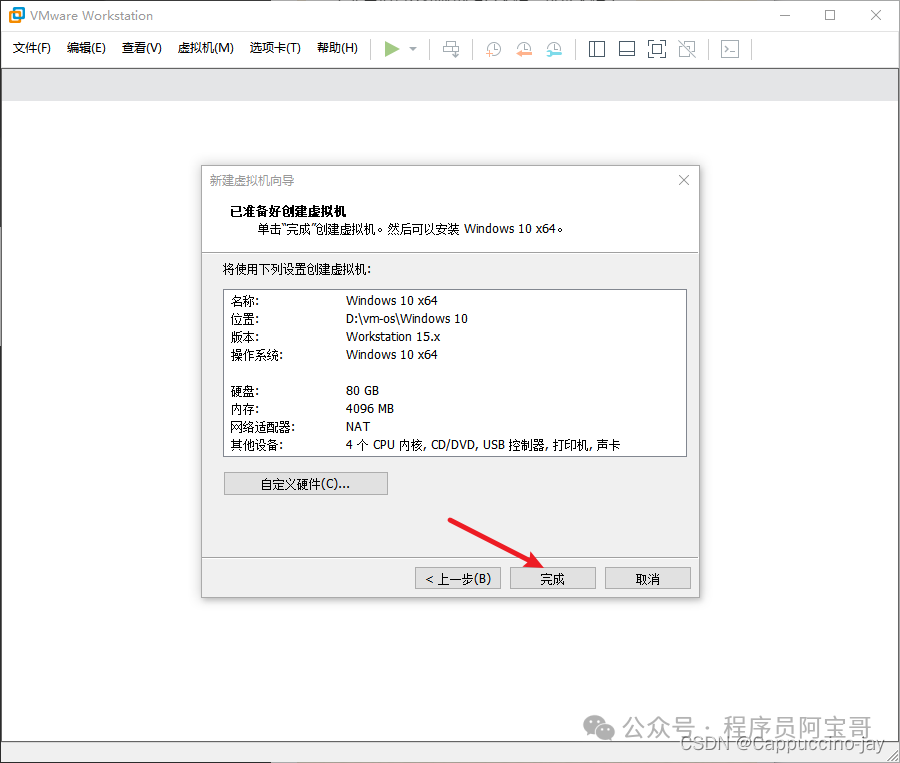The height and width of the screenshot is (763, 900).
Task: Open the 文件(F) menu
Action: (x=32, y=48)
